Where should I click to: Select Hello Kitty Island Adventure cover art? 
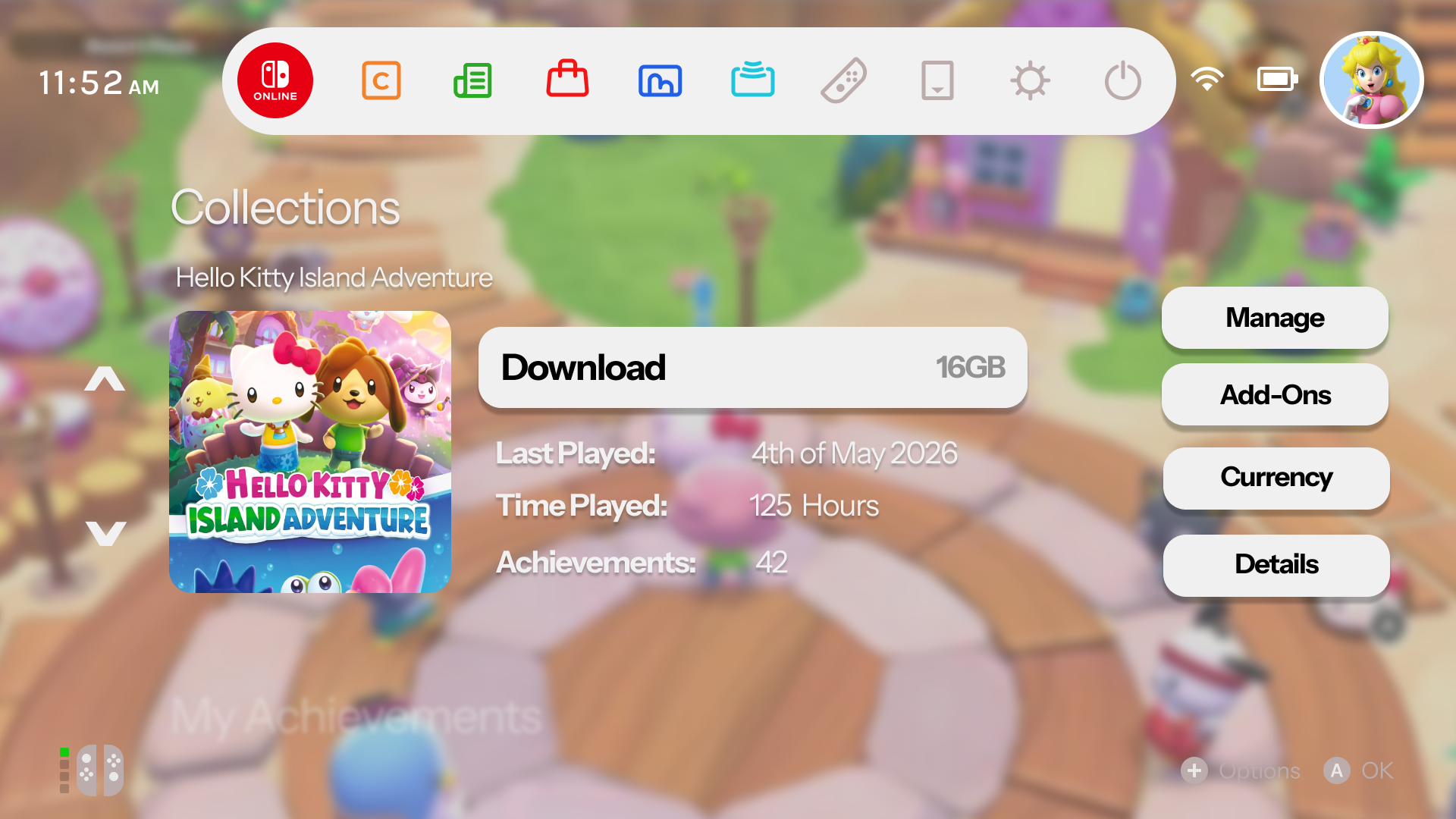tap(310, 452)
